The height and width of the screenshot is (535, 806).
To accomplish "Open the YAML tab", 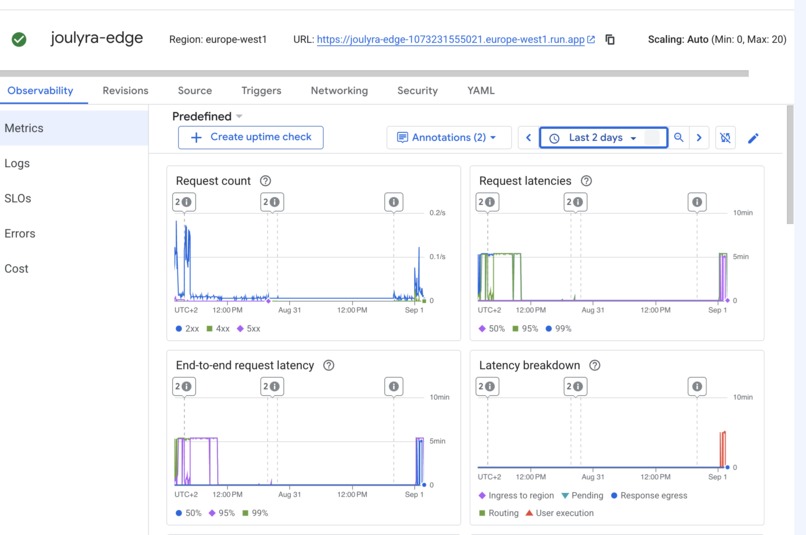I will [481, 90].
